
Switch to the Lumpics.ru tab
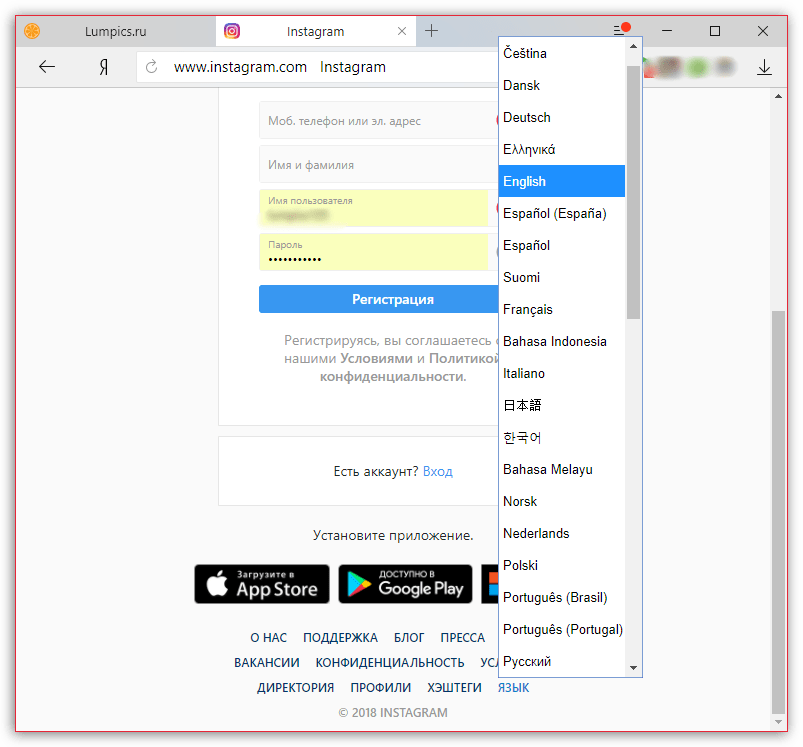[x=115, y=31]
